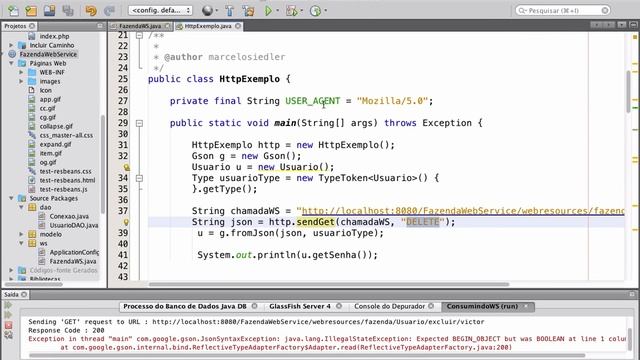This screenshot has width=640, height=360.
Task: Click the Save All toolbar icon
Action: pos(68,11)
